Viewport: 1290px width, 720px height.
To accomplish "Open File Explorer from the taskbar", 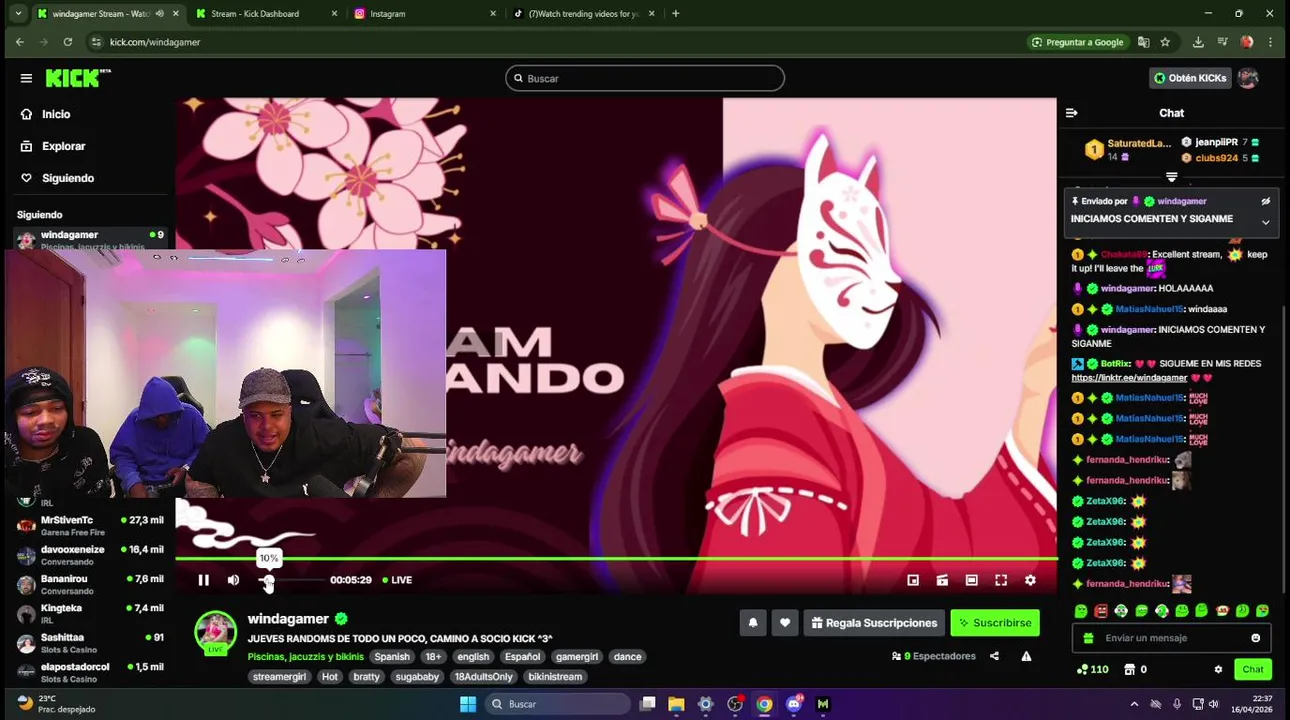I will pyautogui.click(x=676, y=704).
